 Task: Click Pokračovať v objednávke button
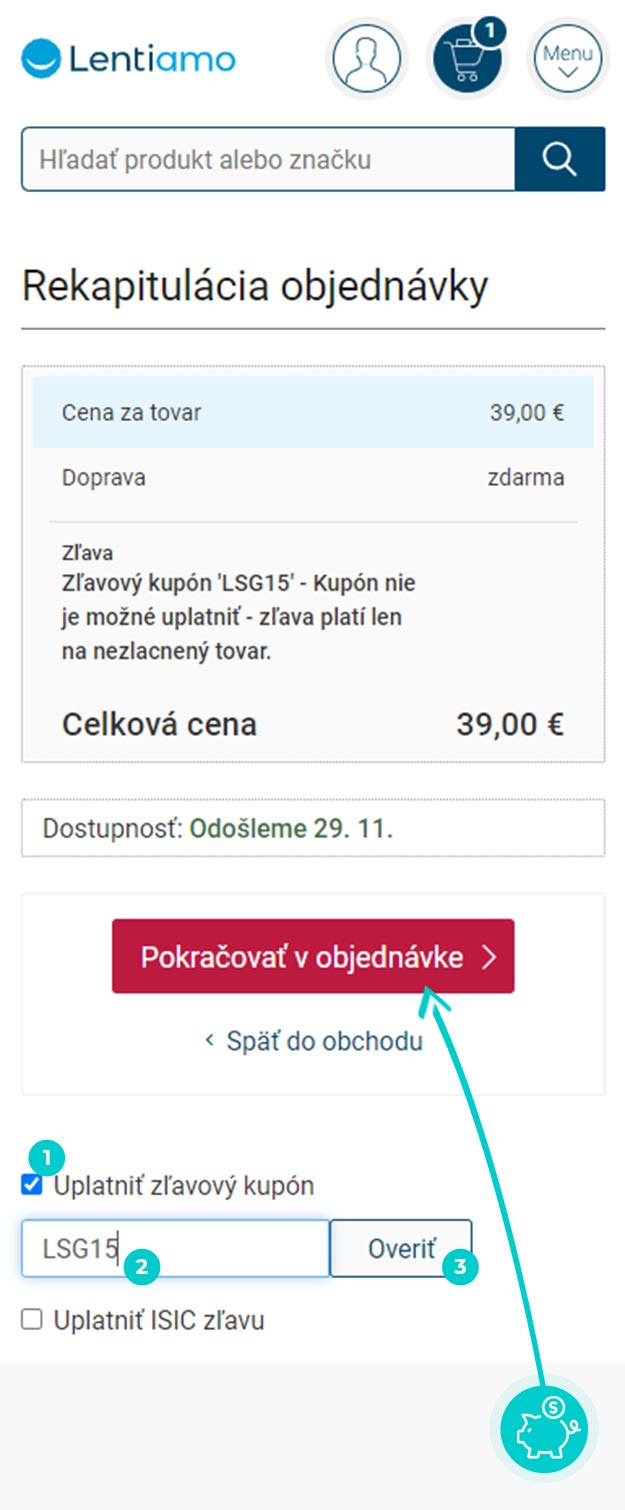pos(313,956)
